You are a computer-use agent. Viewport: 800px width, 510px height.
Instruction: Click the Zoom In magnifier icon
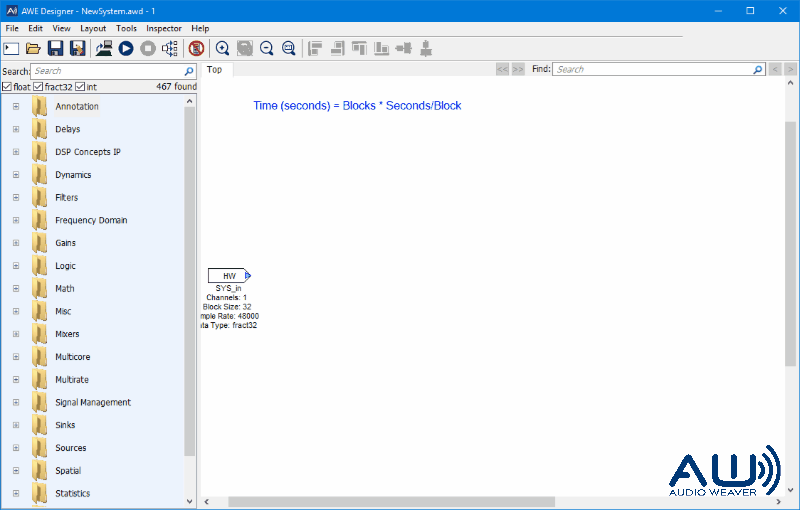pyautogui.click(x=222, y=48)
